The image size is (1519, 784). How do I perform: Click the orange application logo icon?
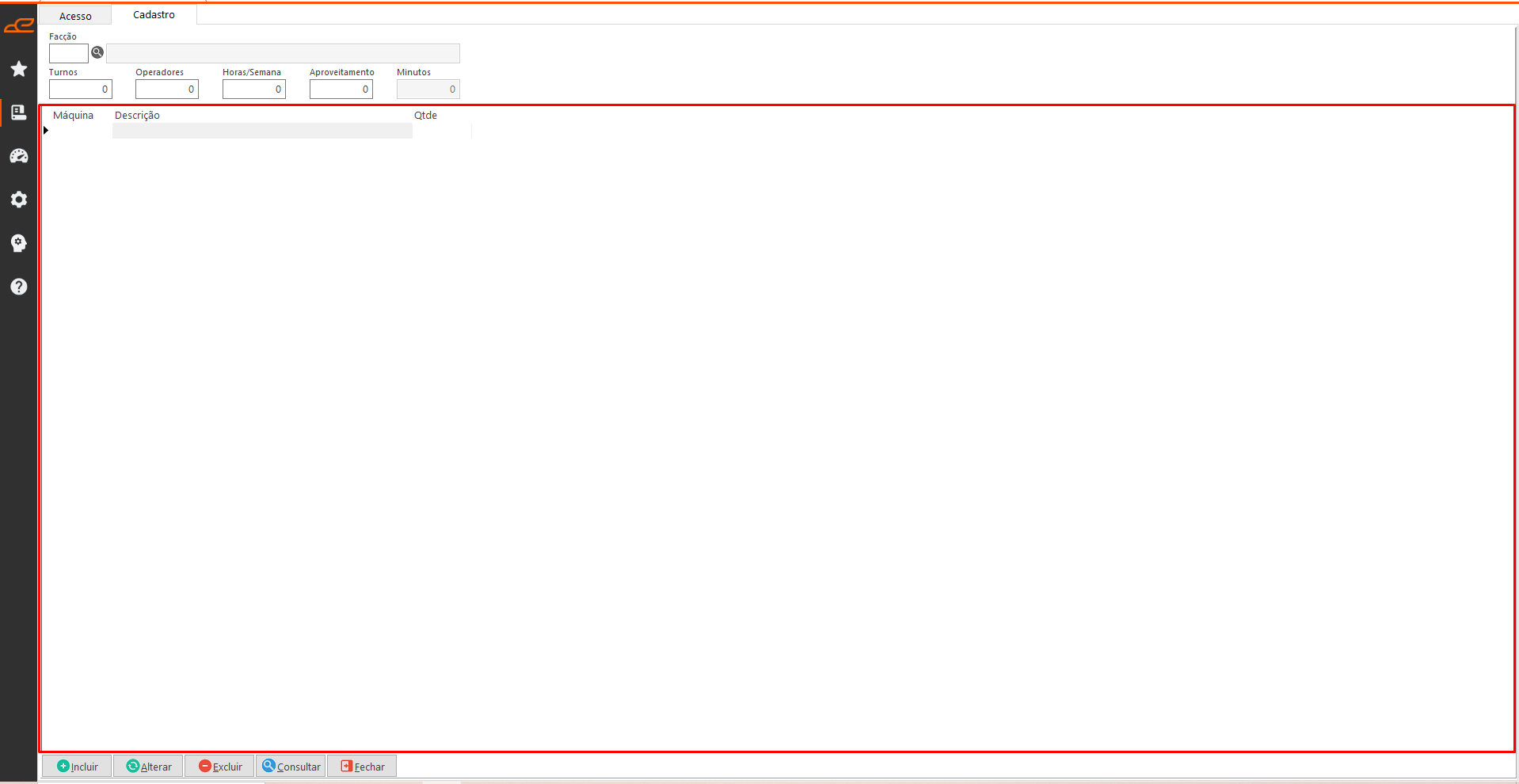click(19, 26)
